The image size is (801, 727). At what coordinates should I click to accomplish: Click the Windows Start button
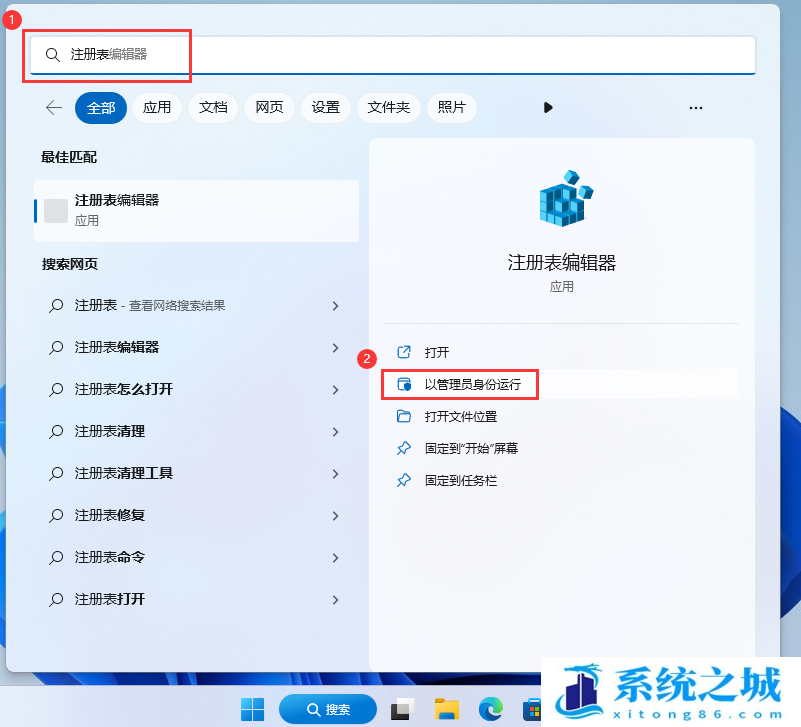click(x=252, y=709)
